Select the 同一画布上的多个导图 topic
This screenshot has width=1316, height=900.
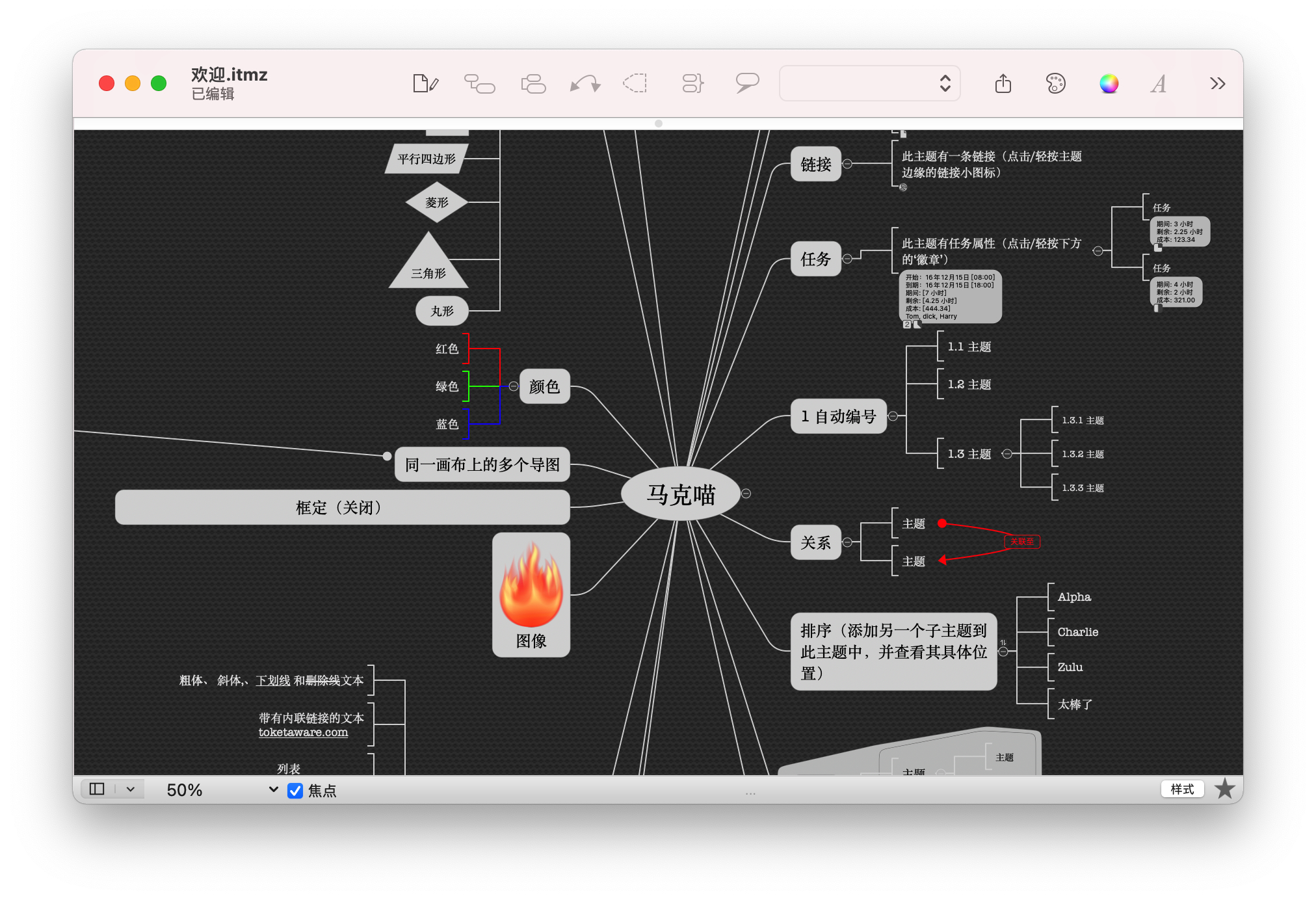click(x=482, y=464)
